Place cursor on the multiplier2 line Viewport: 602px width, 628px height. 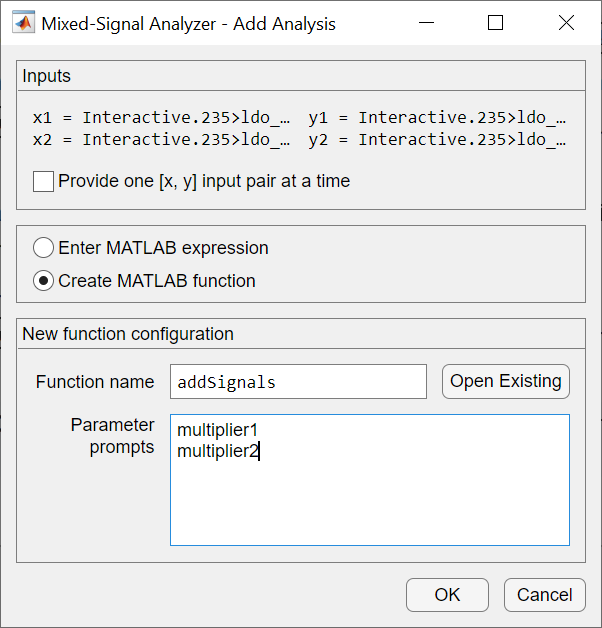[218, 451]
